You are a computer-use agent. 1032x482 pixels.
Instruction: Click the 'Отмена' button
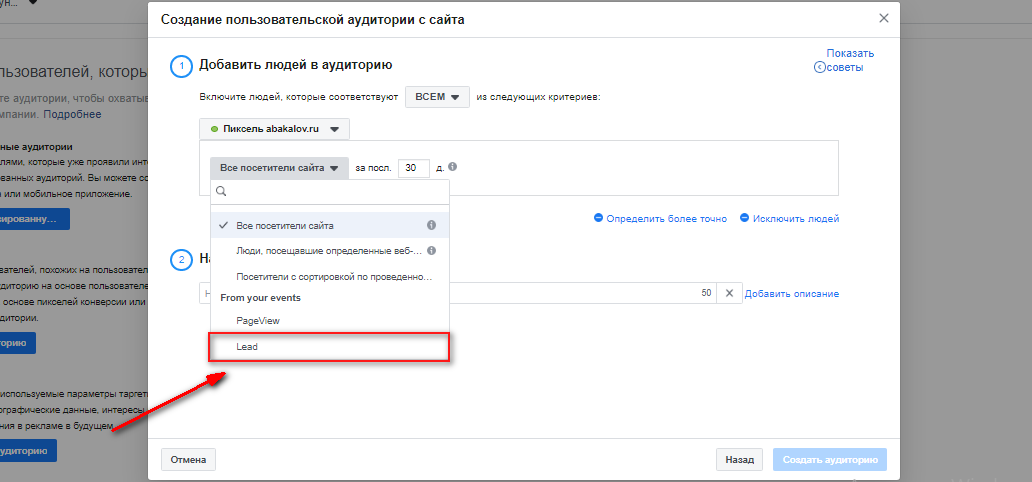click(188, 460)
